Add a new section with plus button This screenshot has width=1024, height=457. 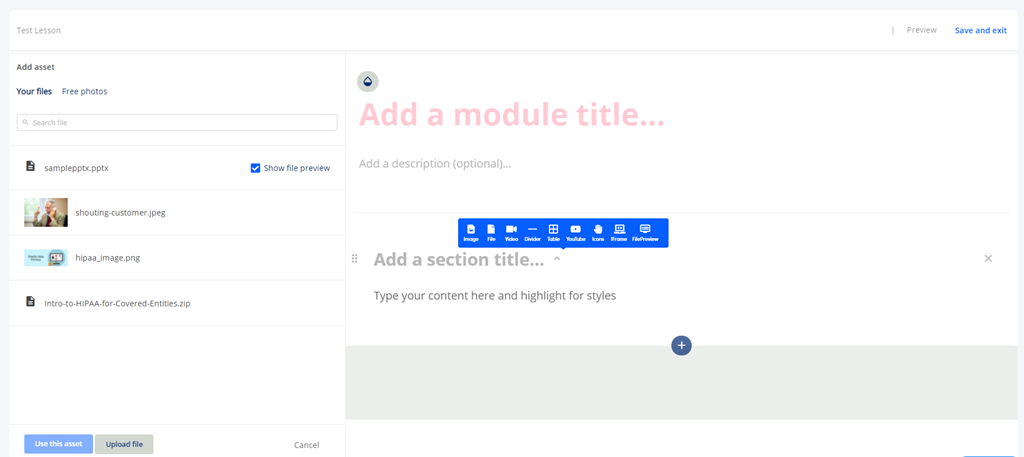(681, 345)
